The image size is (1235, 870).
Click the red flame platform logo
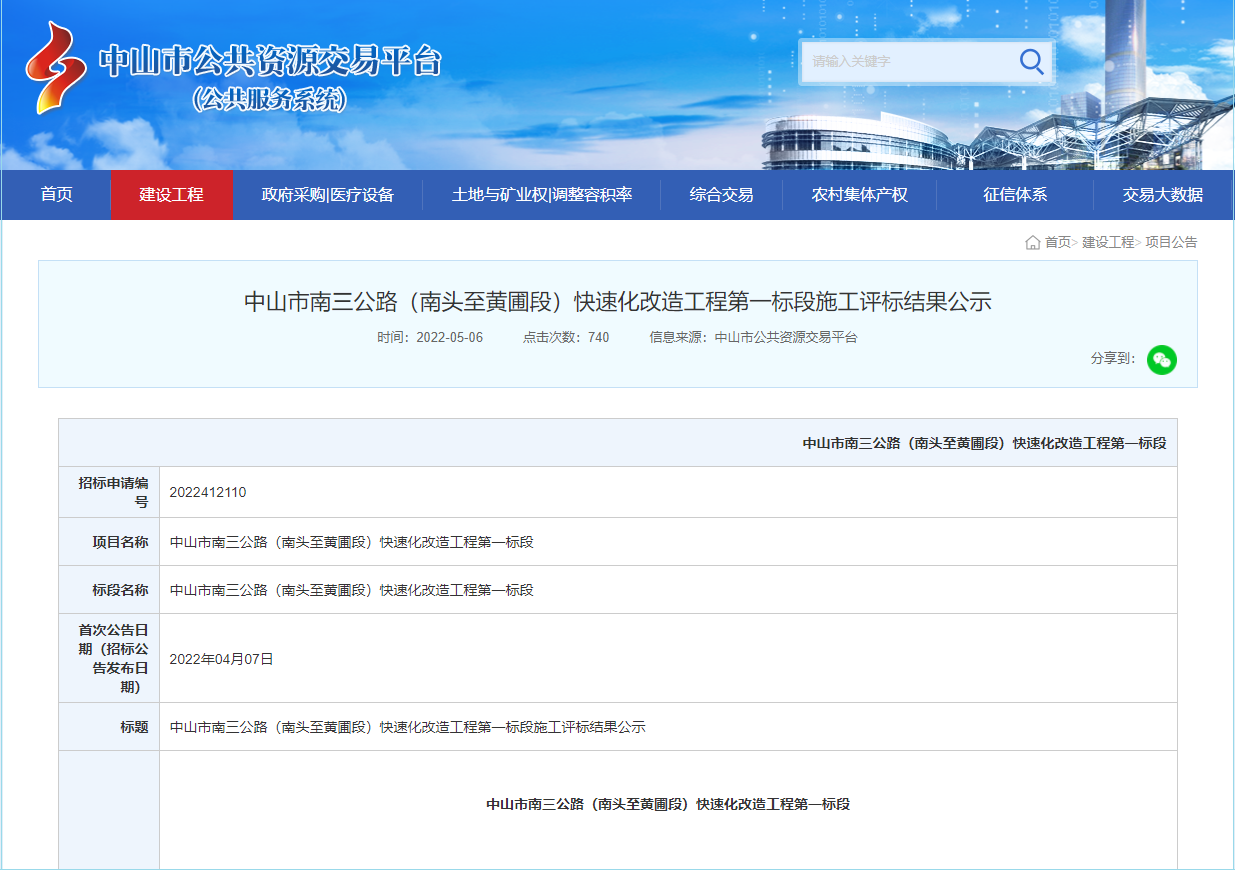[54, 67]
